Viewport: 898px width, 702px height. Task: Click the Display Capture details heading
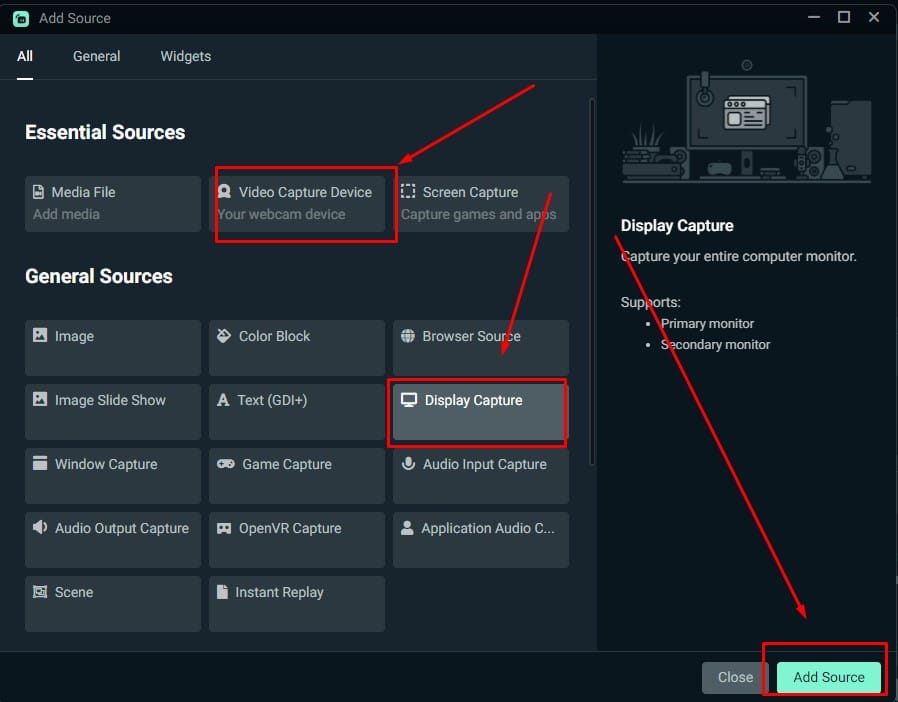coord(677,226)
